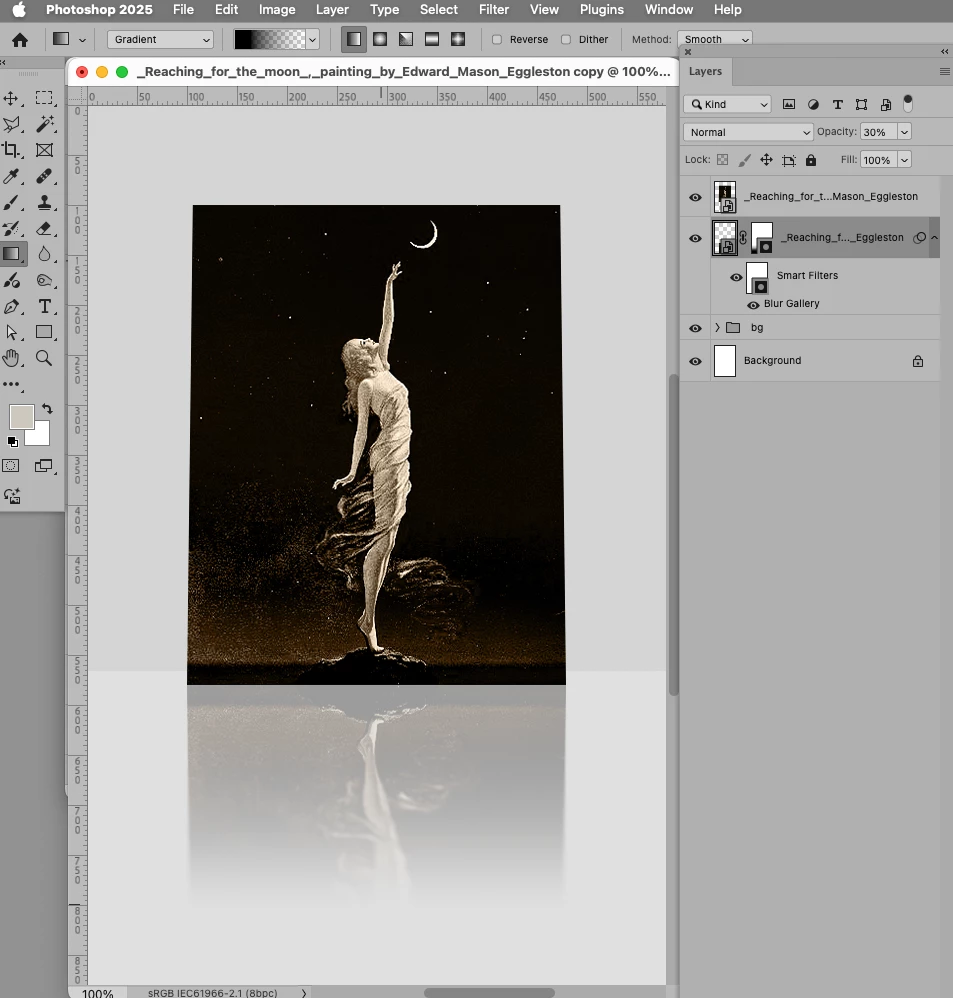Open the Opacity slider dropdown

coord(904,132)
